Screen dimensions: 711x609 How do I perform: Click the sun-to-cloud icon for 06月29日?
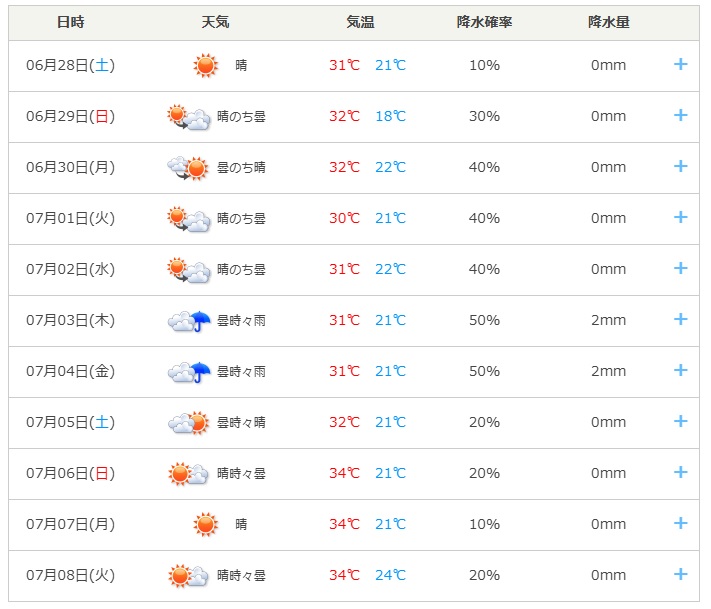click(189, 117)
